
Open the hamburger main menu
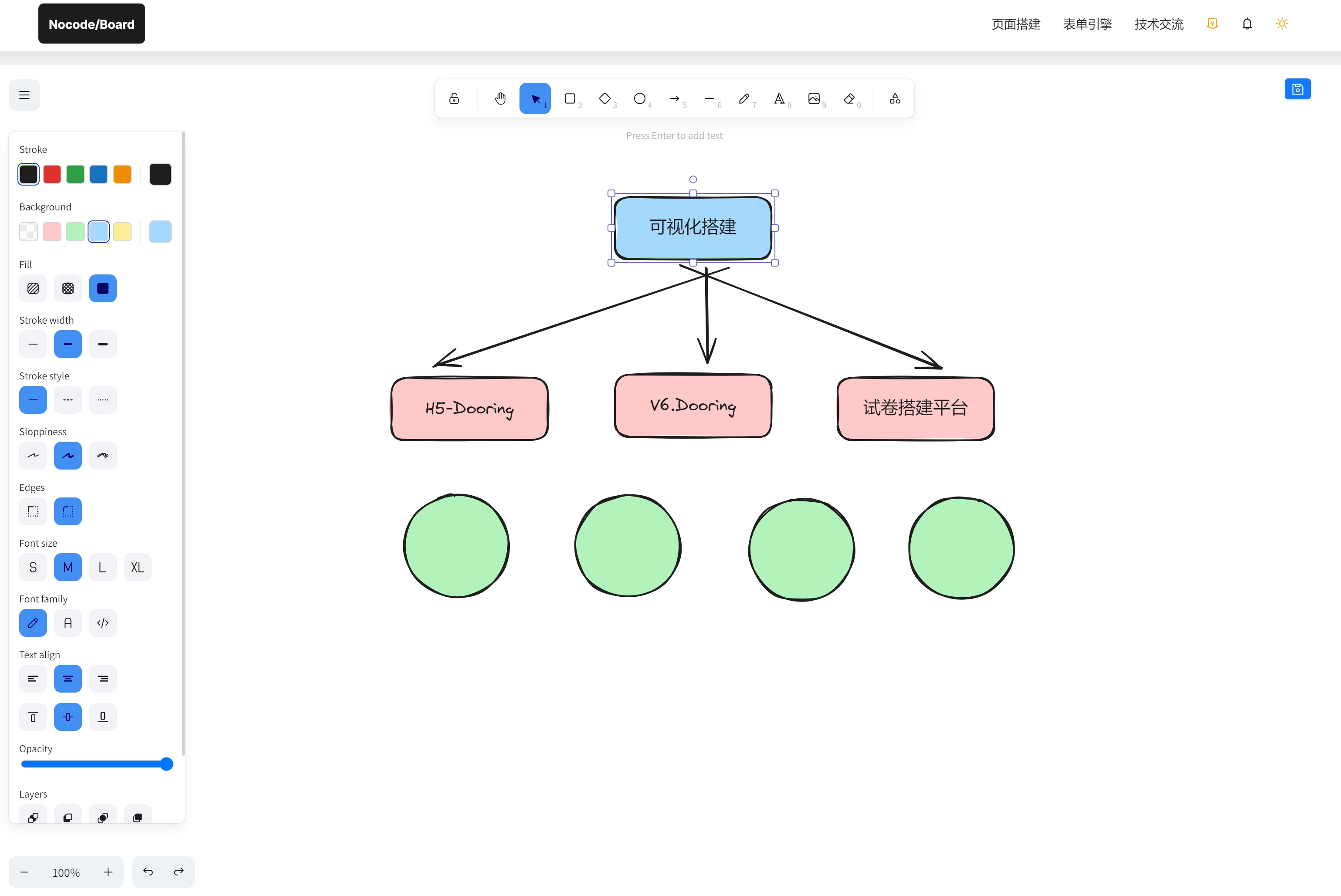coord(24,95)
